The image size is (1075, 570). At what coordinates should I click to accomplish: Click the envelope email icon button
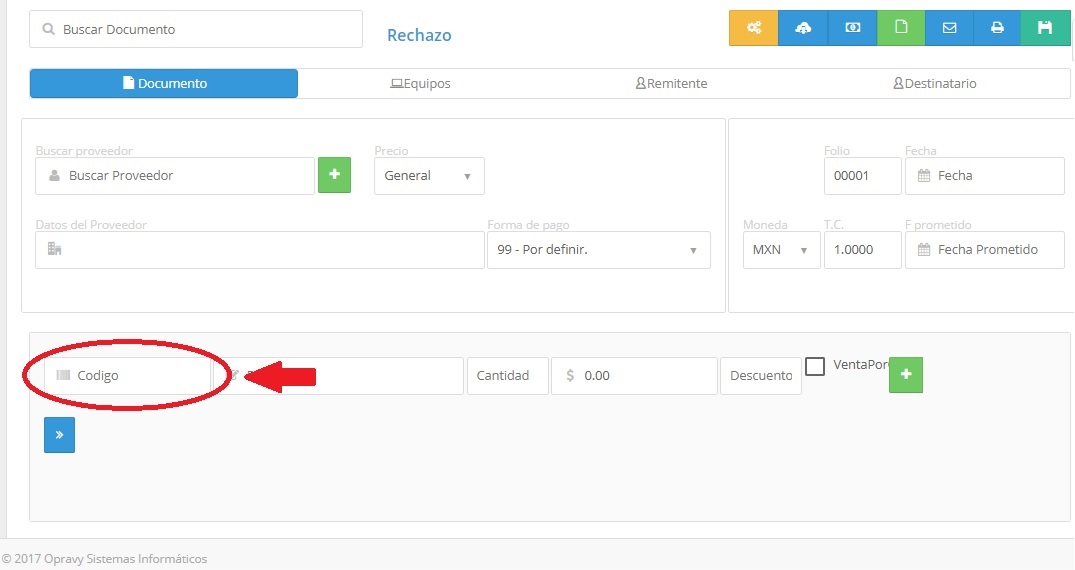click(x=949, y=28)
